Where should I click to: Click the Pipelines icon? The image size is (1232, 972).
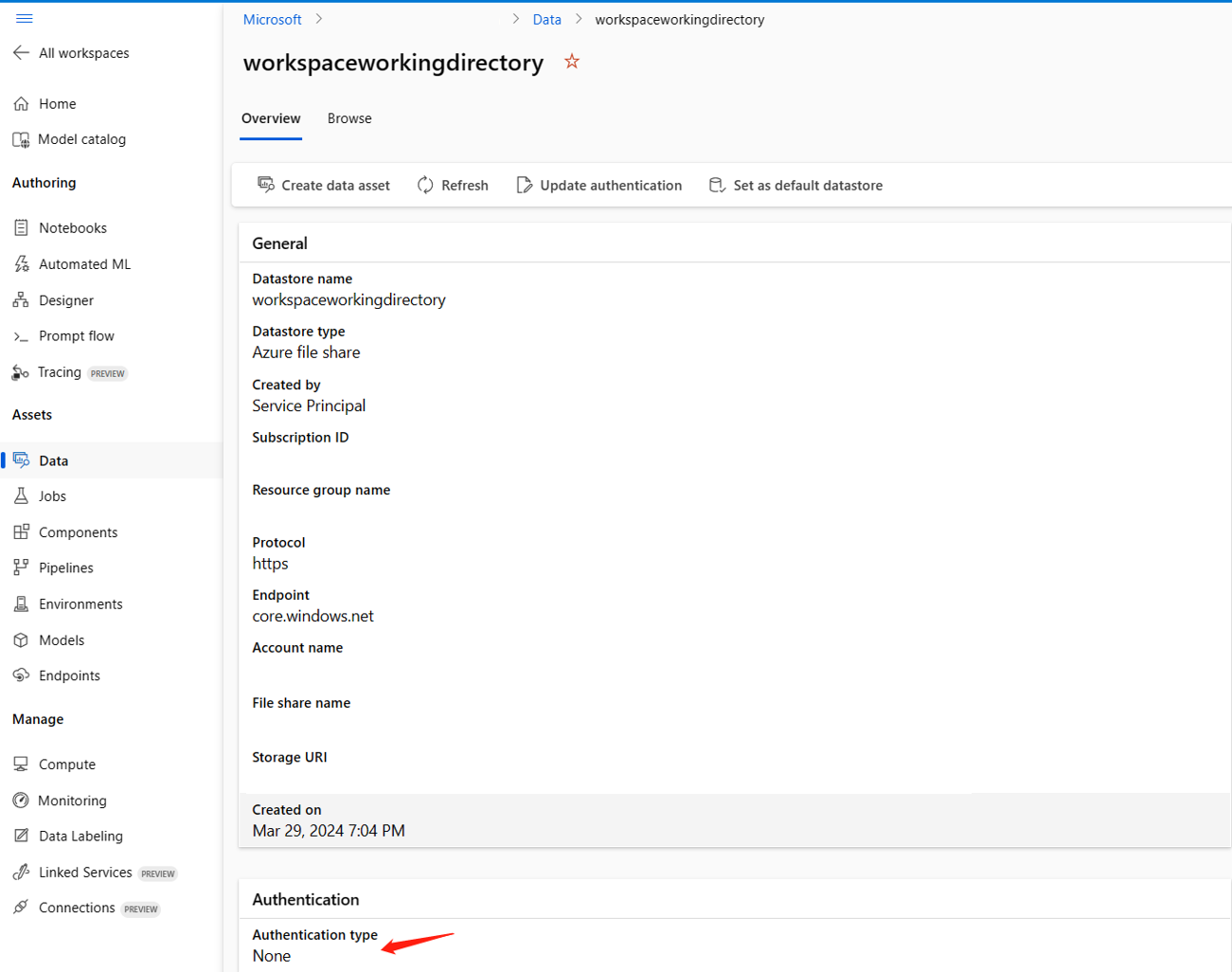[21, 567]
